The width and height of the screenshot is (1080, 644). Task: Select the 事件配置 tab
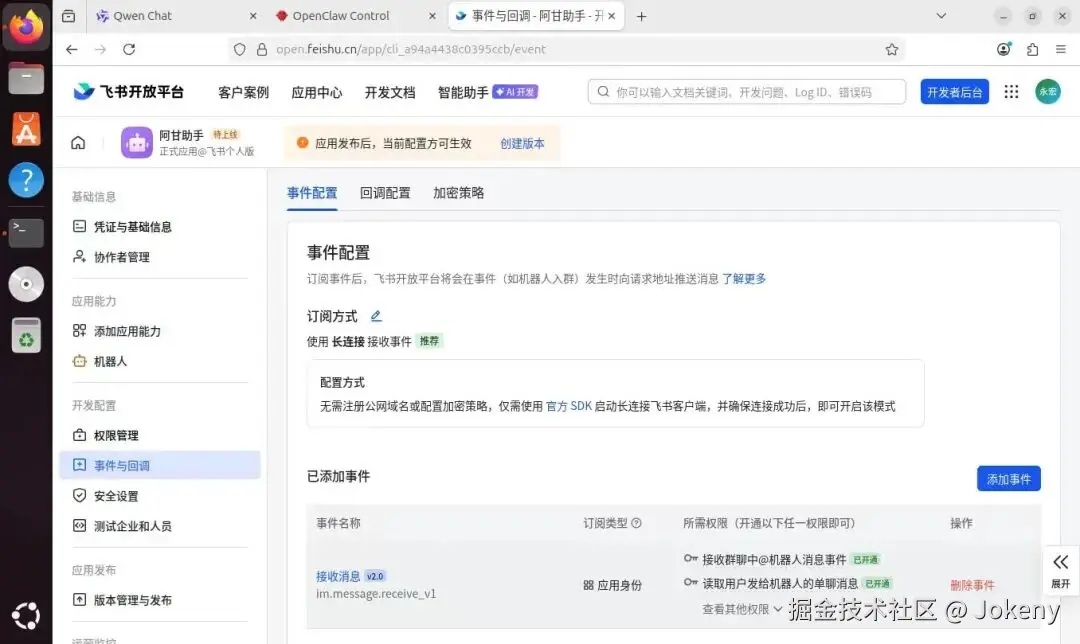(312, 193)
